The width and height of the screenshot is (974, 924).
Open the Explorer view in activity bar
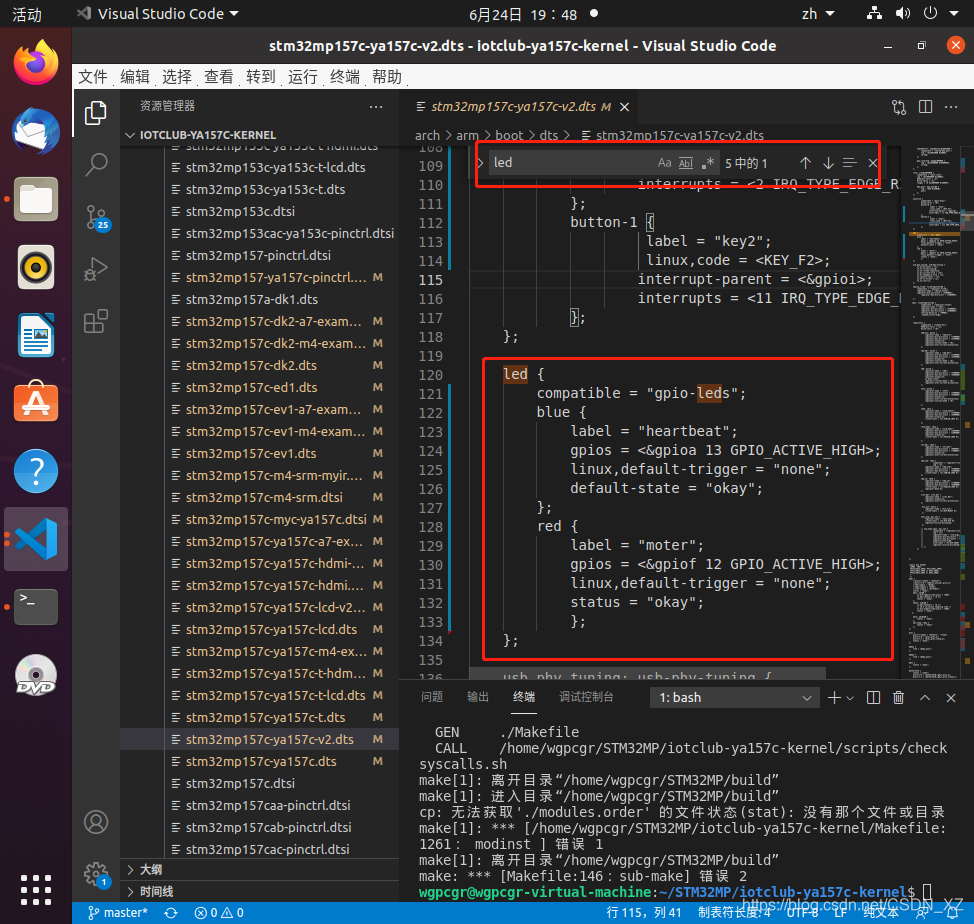[96, 113]
